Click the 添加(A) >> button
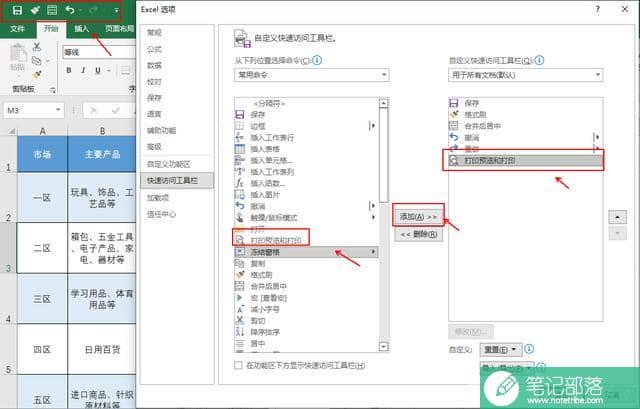The image size is (640, 409). 418,216
